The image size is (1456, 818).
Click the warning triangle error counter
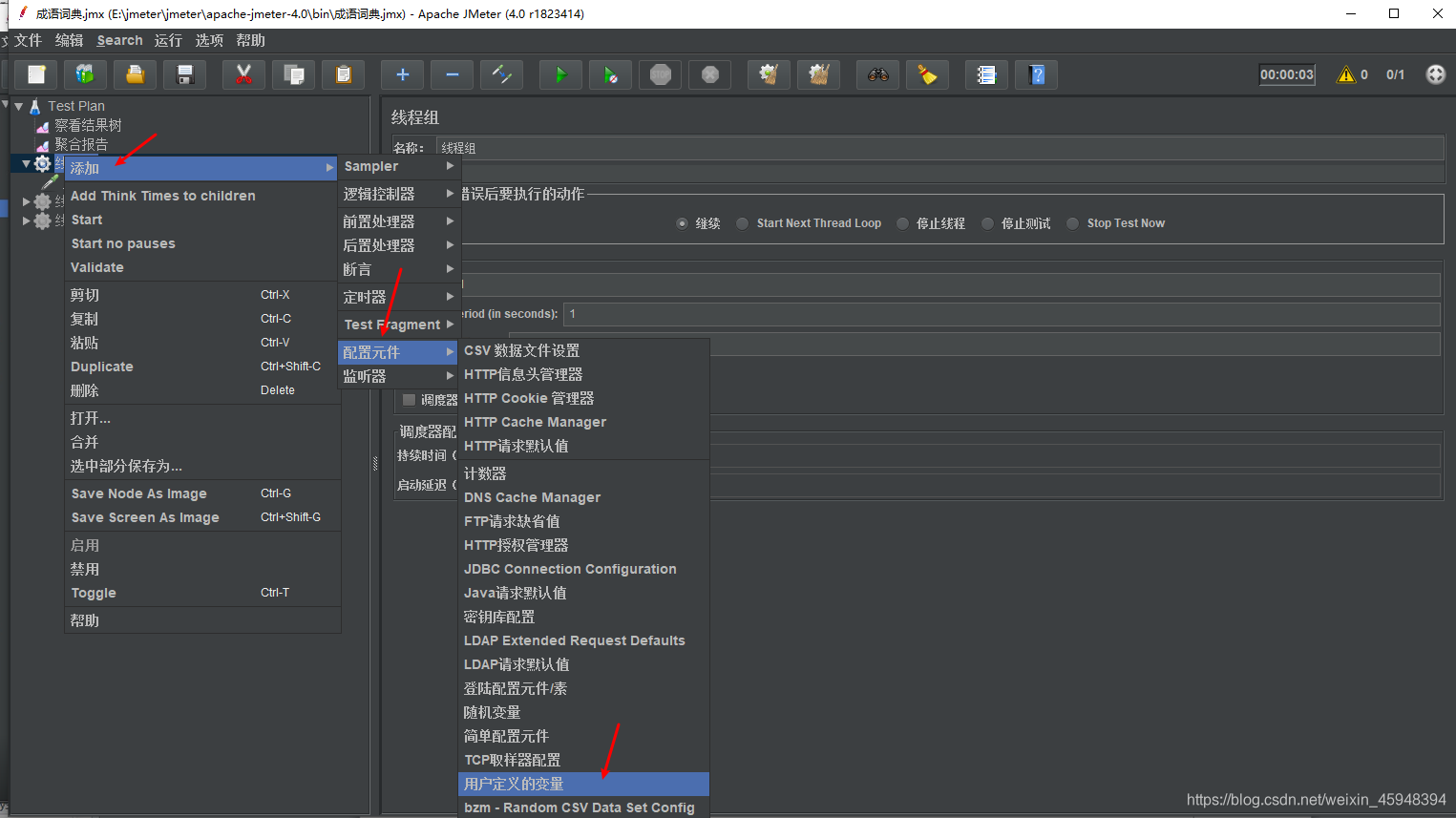[x=1346, y=74]
